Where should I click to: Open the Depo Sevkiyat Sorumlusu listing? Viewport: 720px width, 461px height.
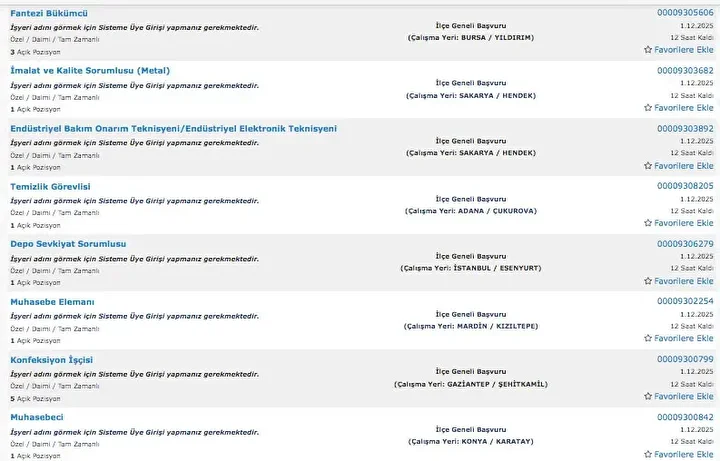tap(68, 244)
